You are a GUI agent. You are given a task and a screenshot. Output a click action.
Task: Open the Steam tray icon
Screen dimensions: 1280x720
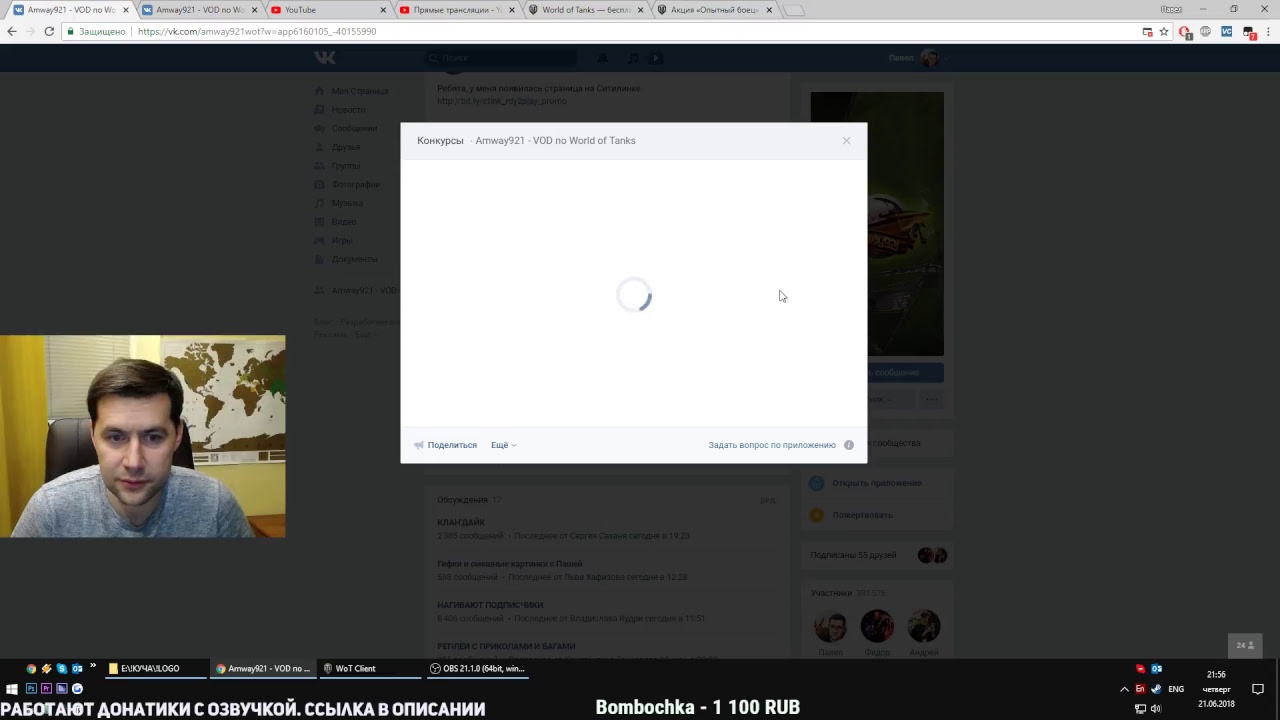coord(1157,689)
